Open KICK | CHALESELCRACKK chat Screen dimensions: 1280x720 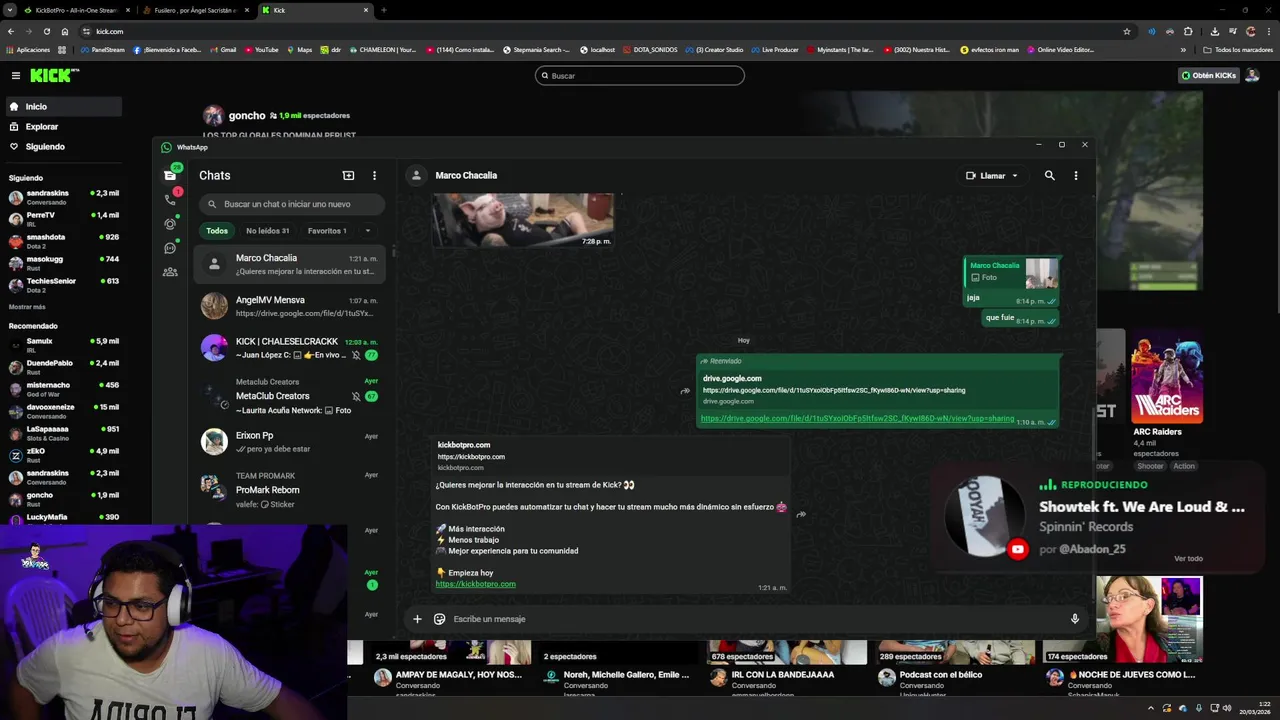[290, 348]
